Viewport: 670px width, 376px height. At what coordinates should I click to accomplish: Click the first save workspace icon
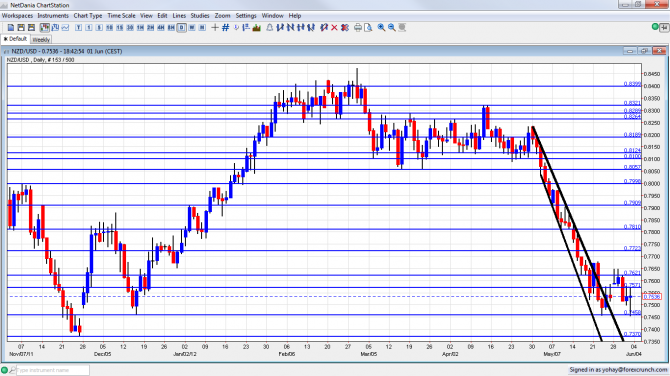21,28
